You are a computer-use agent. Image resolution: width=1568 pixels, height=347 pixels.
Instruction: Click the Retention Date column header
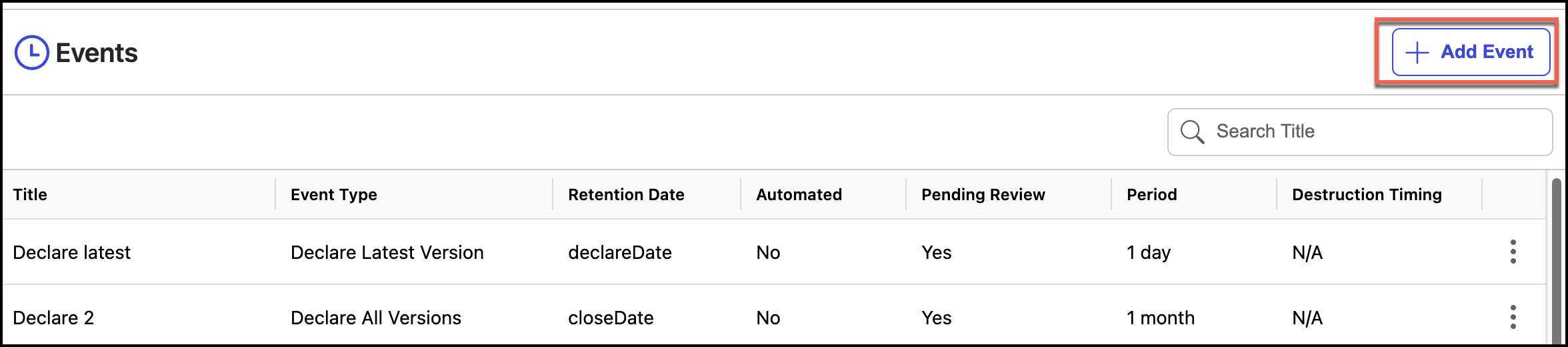tap(626, 195)
